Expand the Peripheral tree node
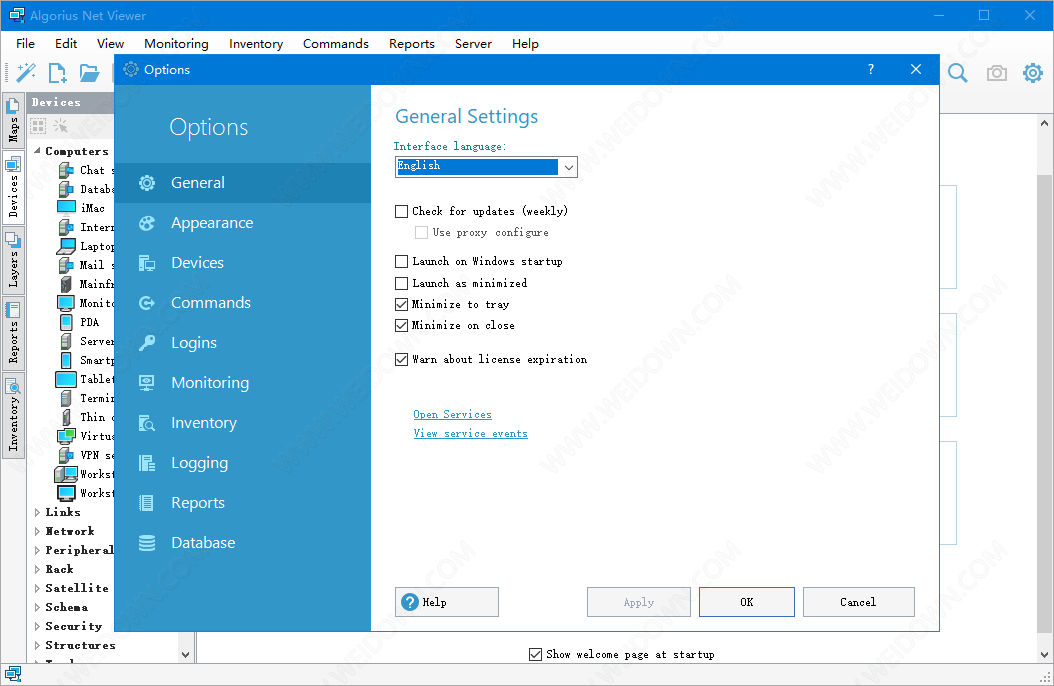The width and height of the screenshot is (1054, 686). click(x=37, y=550)
